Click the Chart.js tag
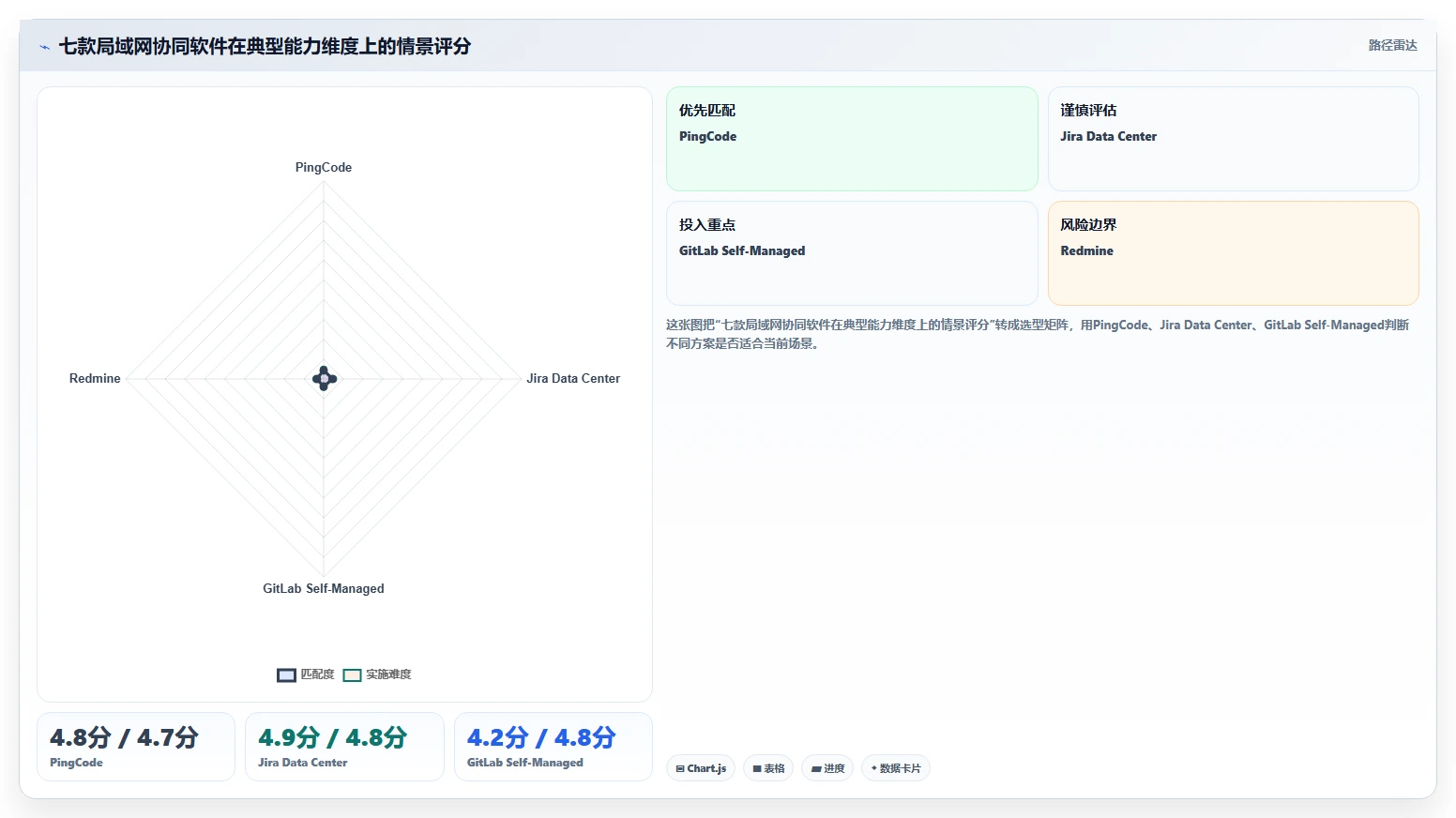 tap(701, 768)
